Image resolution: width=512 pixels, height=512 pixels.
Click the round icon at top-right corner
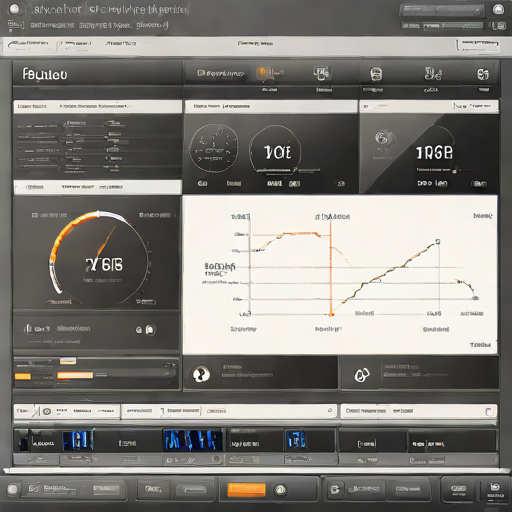[x=498, y=9]
